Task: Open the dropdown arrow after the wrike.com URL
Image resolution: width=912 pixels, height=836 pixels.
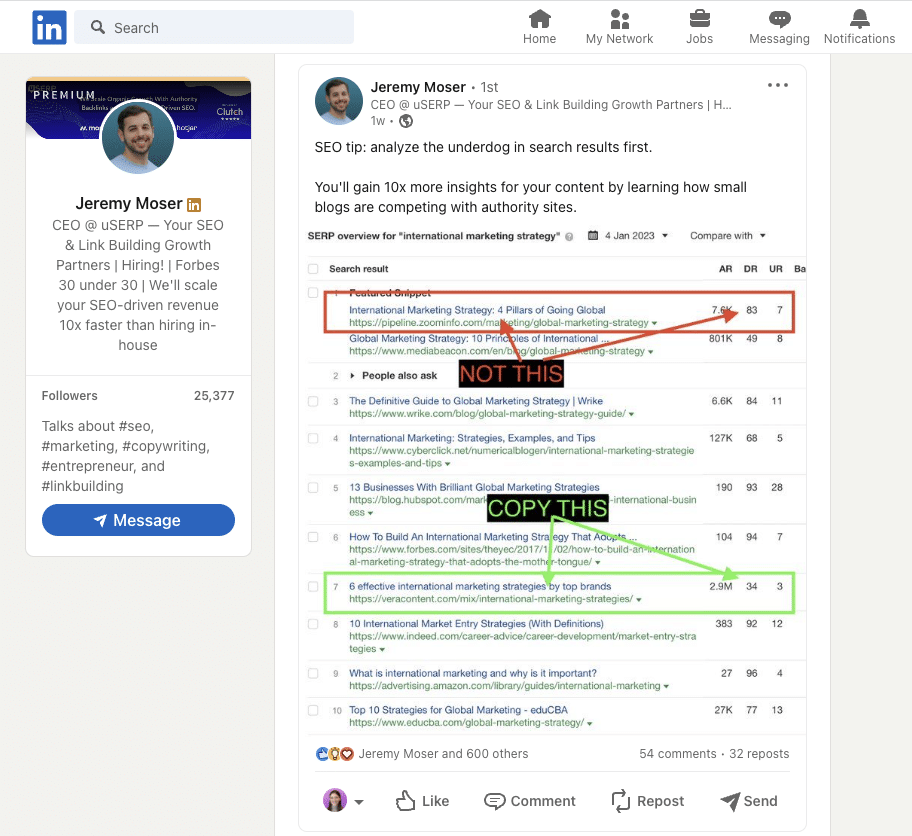Action: [632, 414]
